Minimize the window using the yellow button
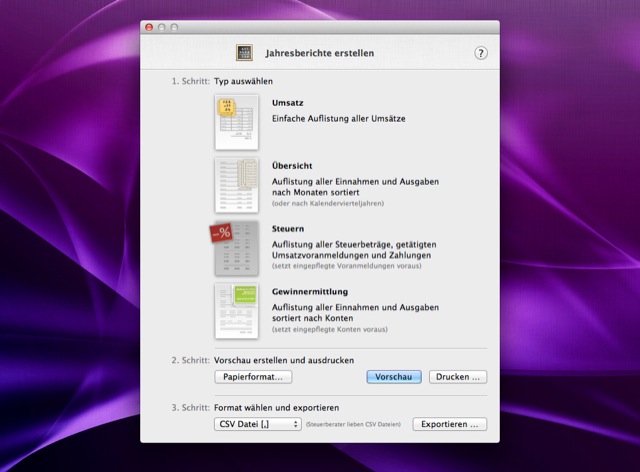The image size is (640, 472). (162, 26)
